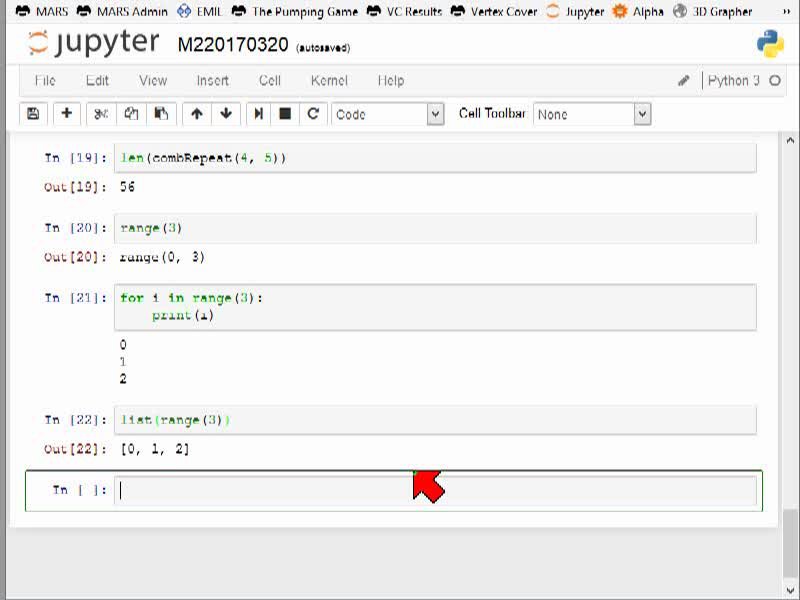Image resolution: width=800 pixels, height=600 pixels.
Task: Click the scrollbar up arrow
Action: (x=790, y=140)
